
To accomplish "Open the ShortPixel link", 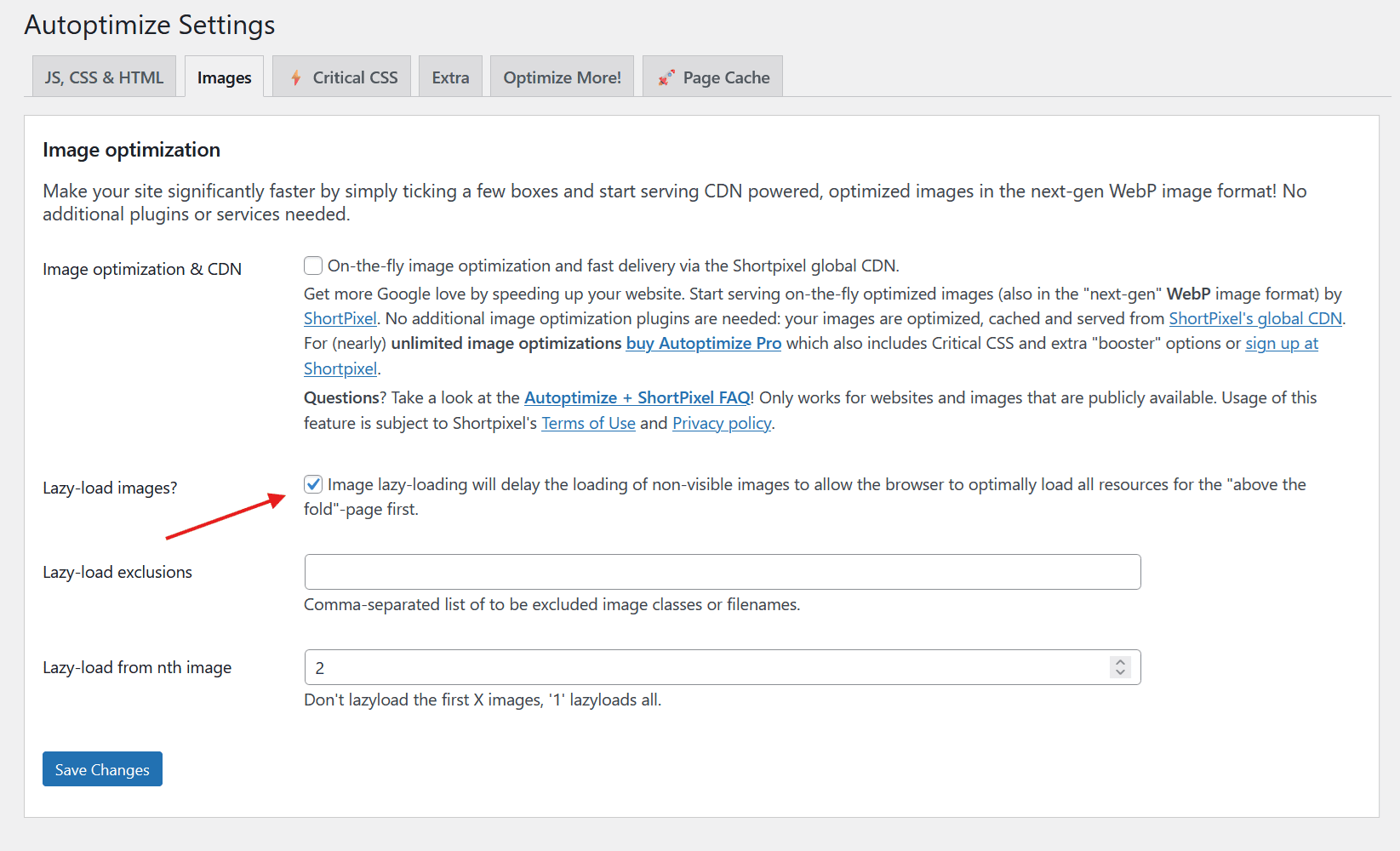I will click(340, 318).
